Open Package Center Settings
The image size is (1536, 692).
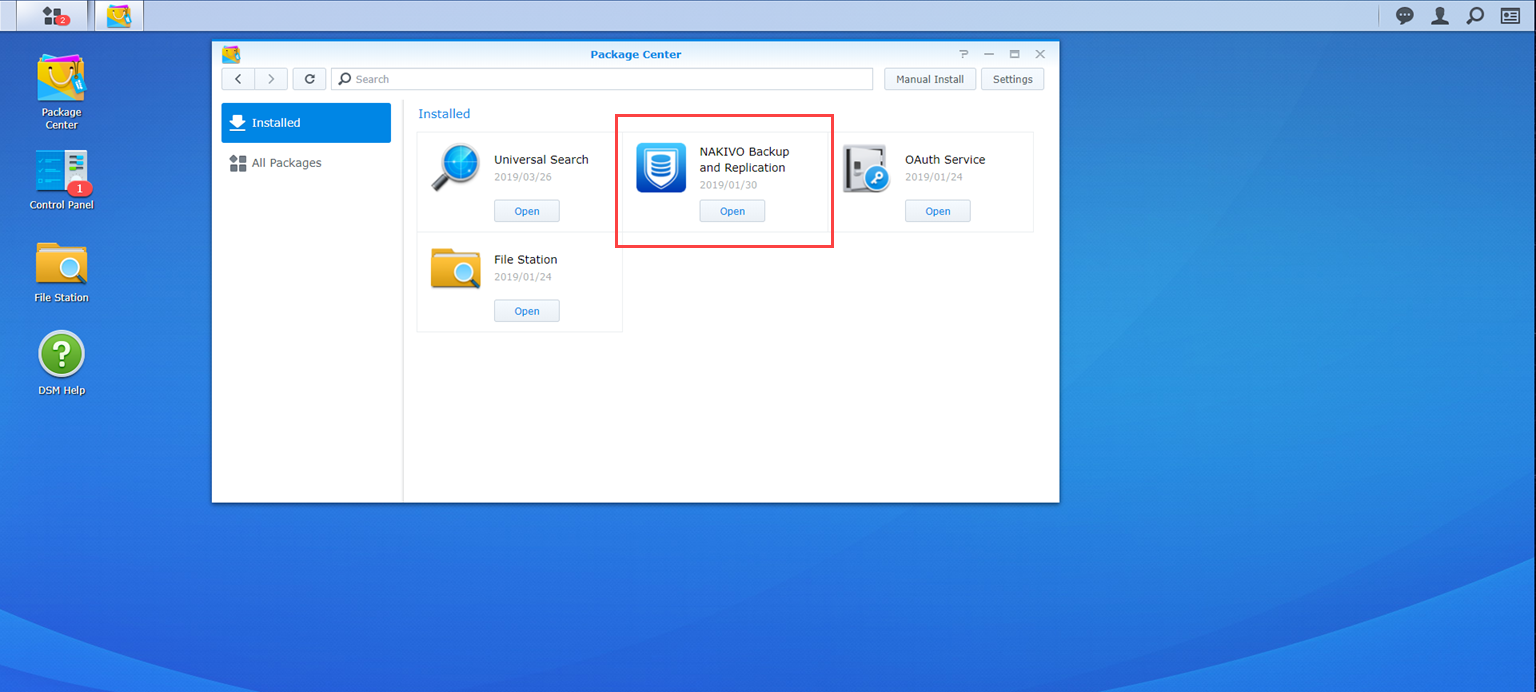1012,78
